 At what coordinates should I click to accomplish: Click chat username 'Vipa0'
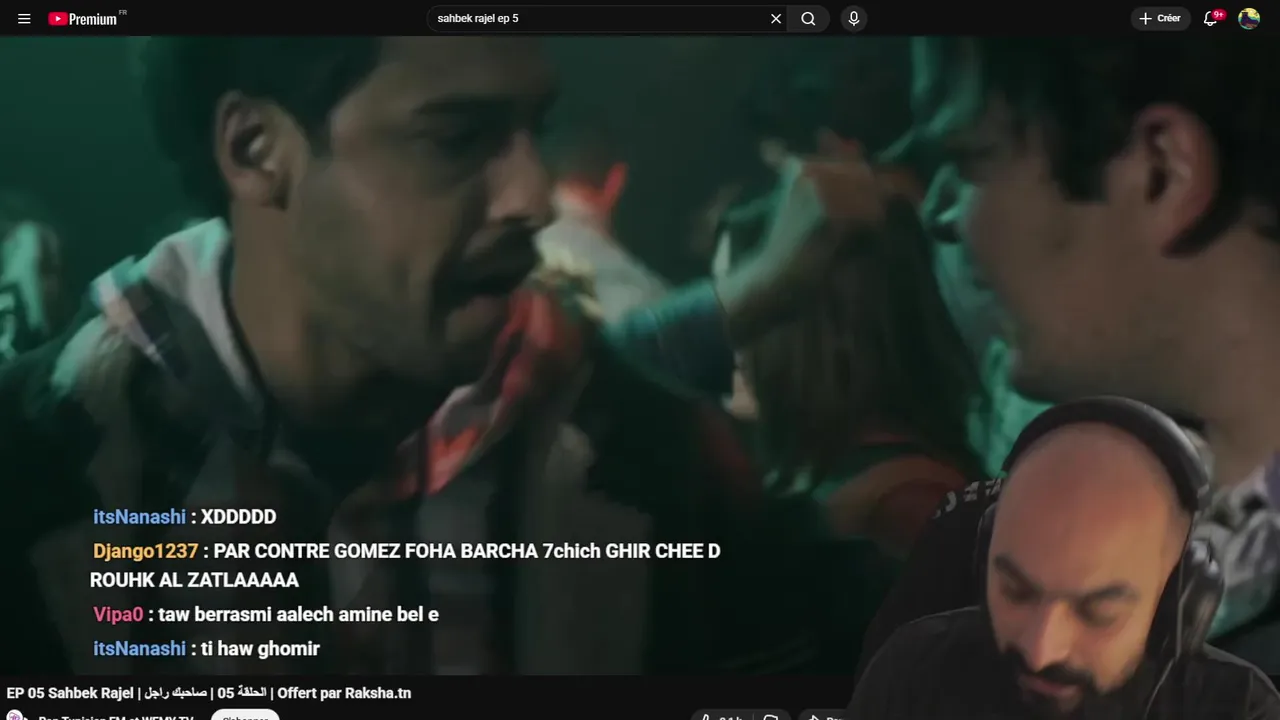118,614
